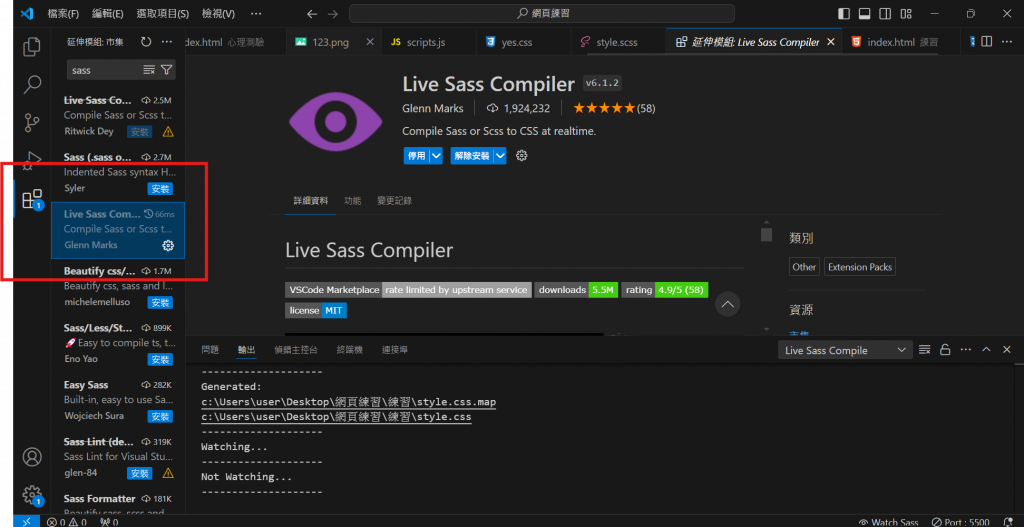
Task: Open the style.css.map path link in output
Action: click(x=349, y=402)
